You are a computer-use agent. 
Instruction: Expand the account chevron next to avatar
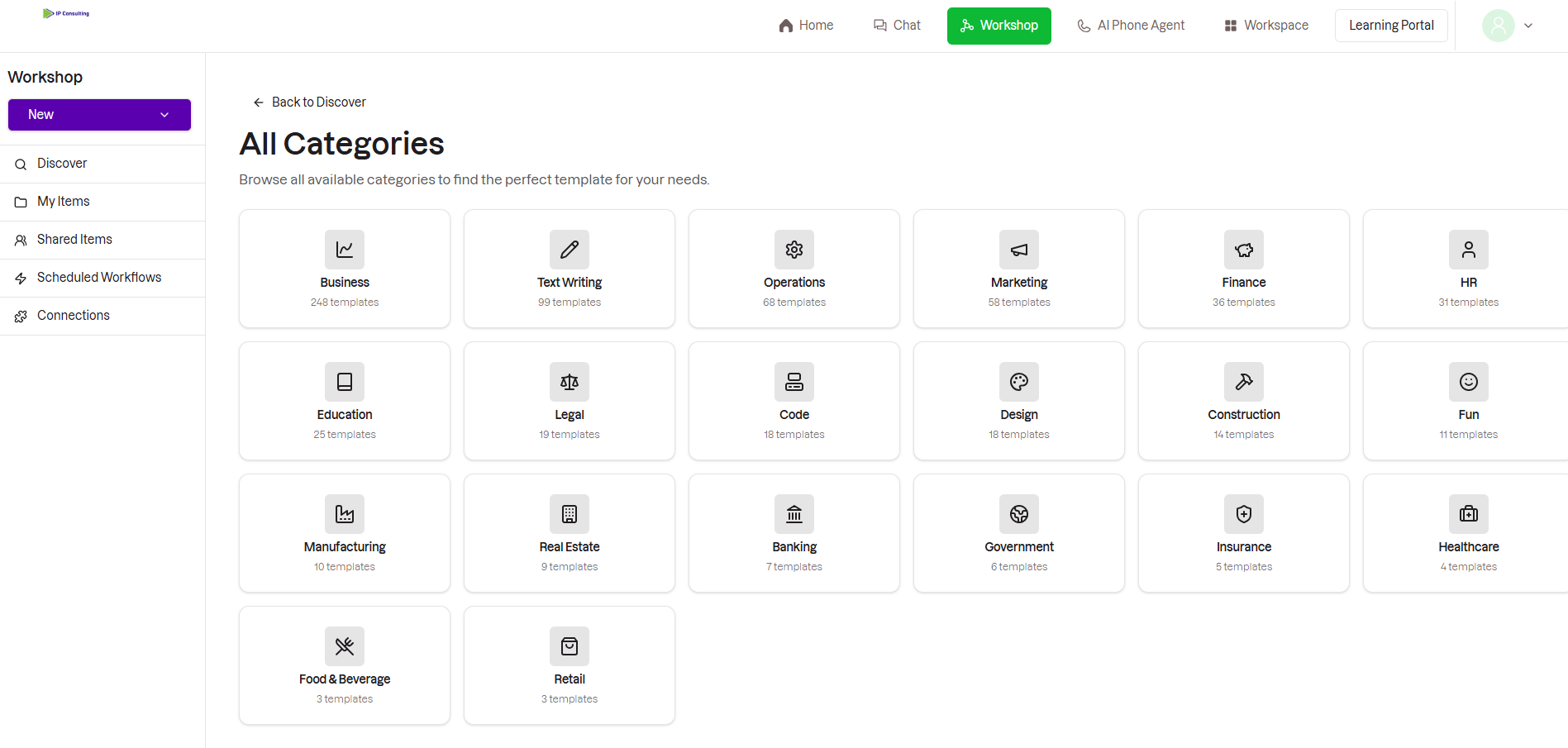click(x=1530, y=26)
